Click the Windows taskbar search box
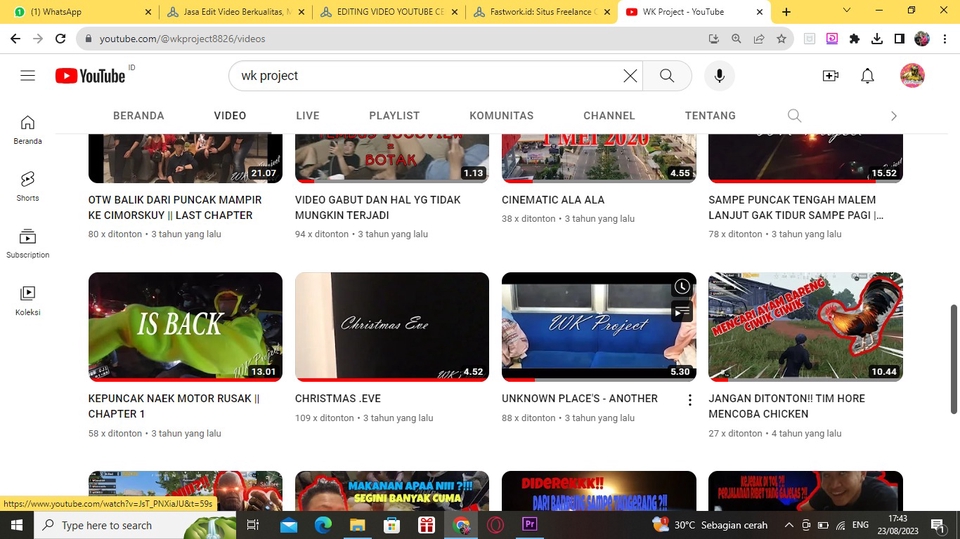Viewport: 960px width, 539px height. coord(135,525)
